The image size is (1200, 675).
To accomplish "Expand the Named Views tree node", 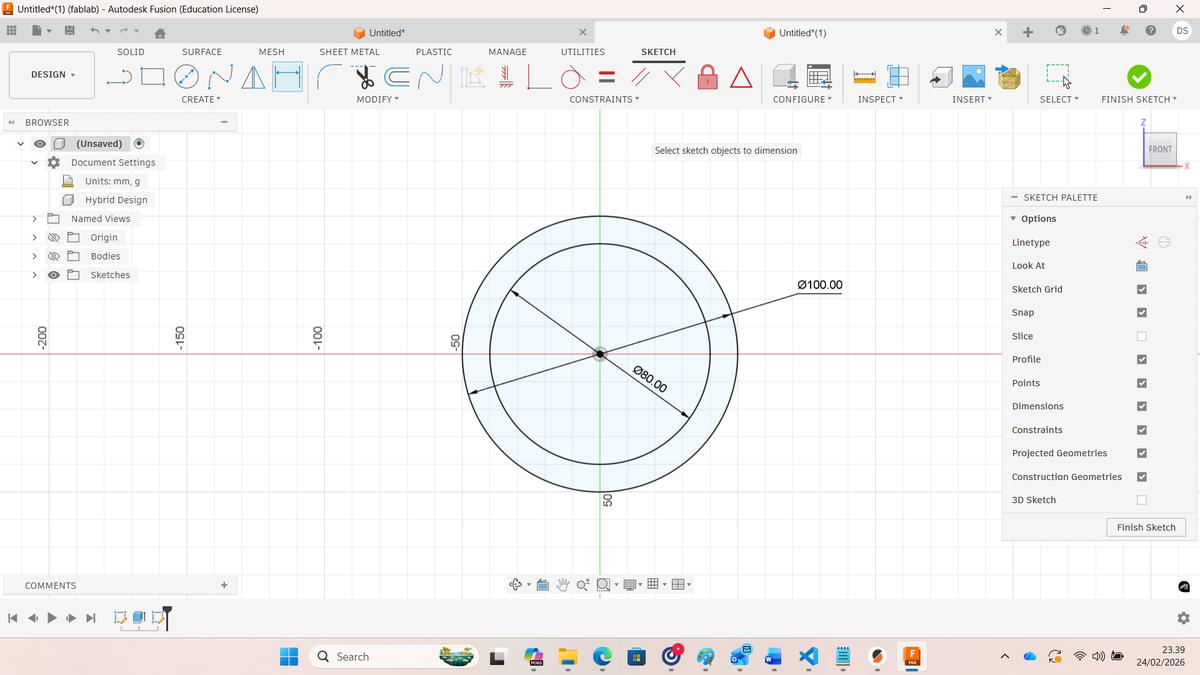I will click(x=34, y=219).
